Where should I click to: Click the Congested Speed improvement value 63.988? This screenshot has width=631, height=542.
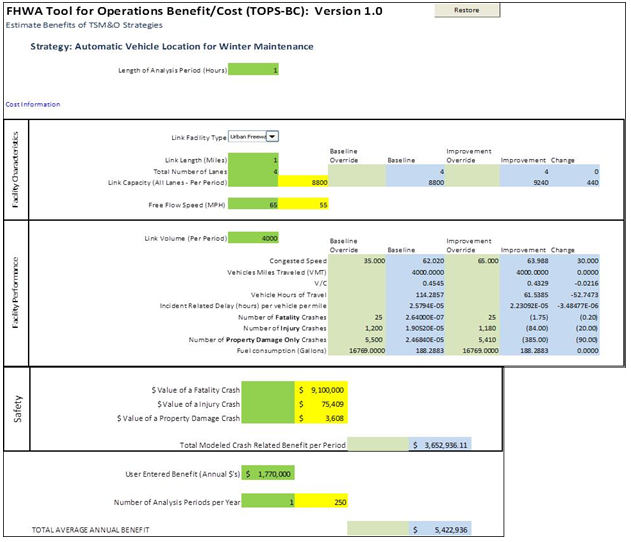(525, 261)
